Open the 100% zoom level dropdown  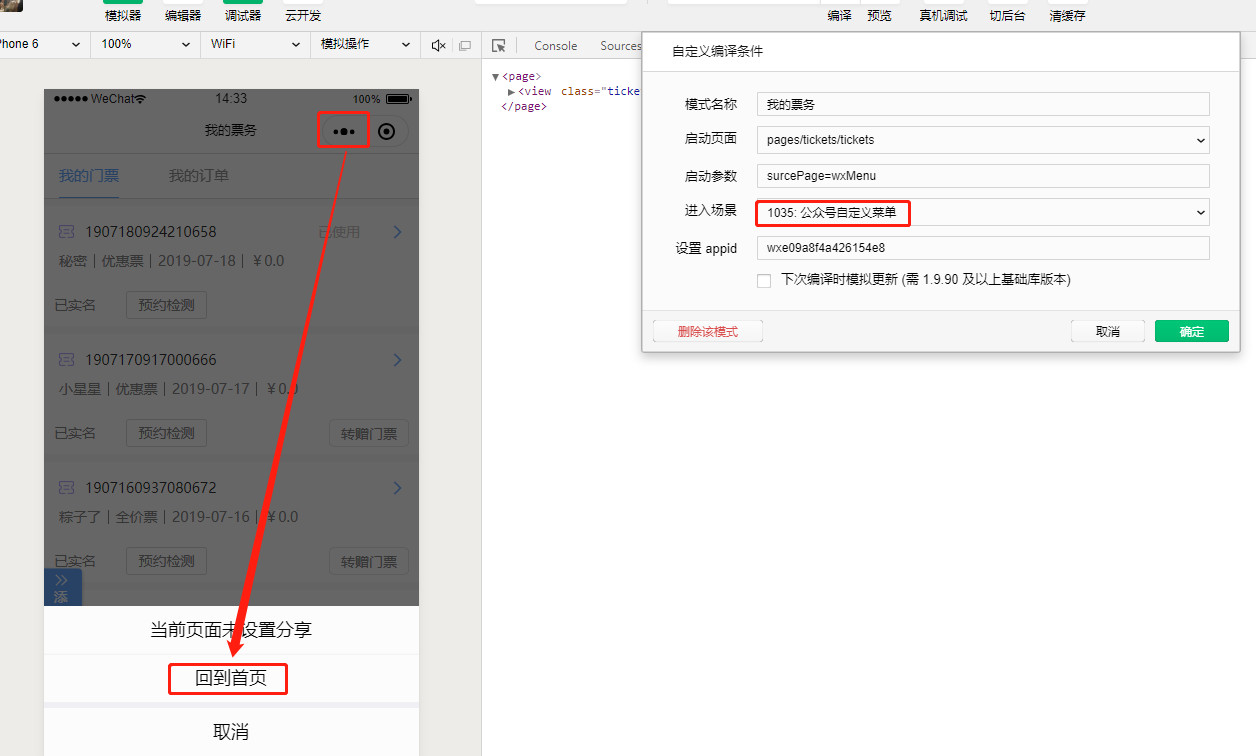pos(145,45)
